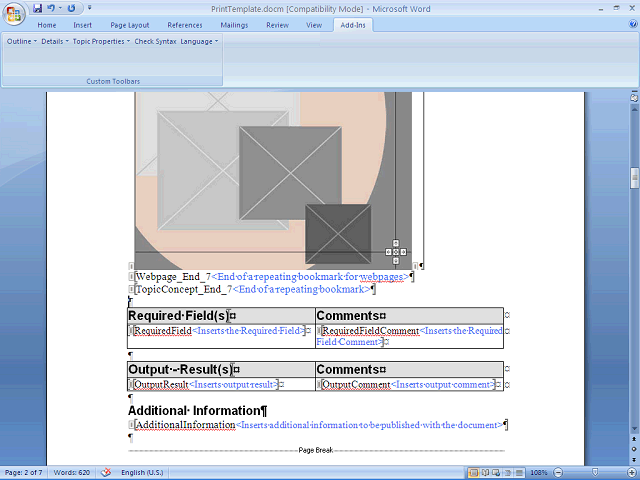Expand the Outline dropdown in Custom Toolbars
Viewport: 640px width, 480px height.
(22, 41)
